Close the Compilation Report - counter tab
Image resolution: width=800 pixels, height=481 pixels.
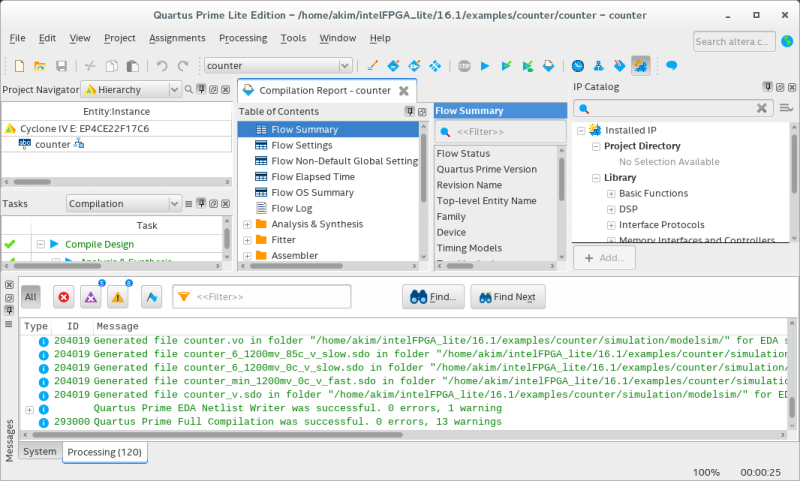[x=404, y=91]
